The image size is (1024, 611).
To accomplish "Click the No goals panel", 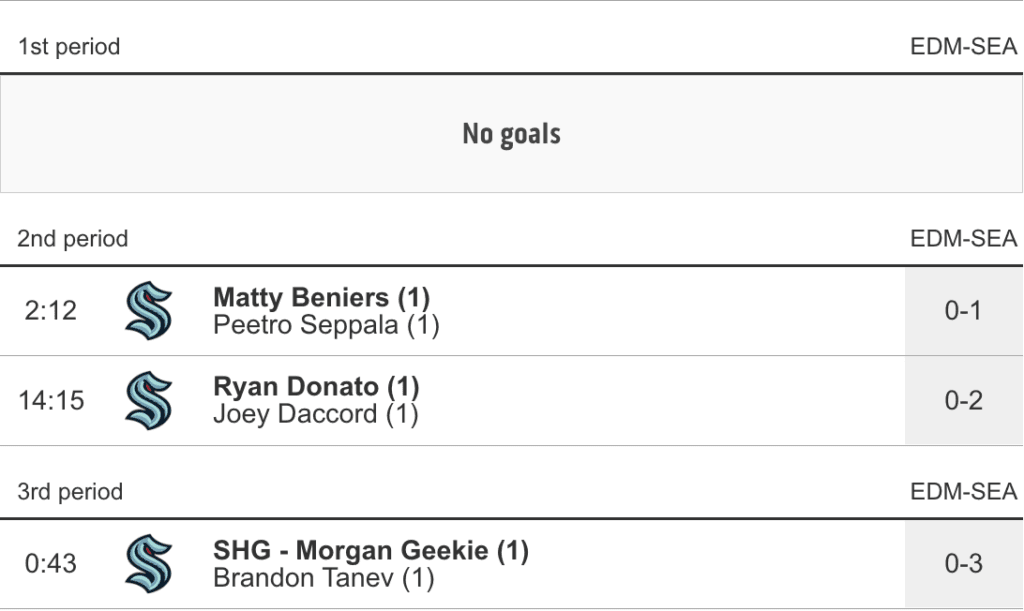I will click(511, 134).
